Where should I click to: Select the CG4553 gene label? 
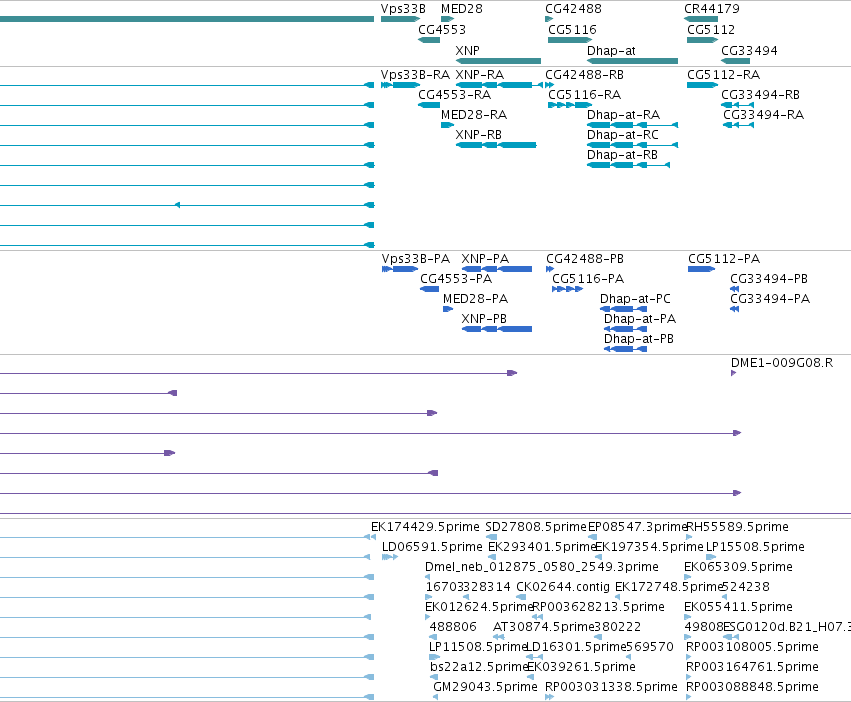(x=442, y=29)
